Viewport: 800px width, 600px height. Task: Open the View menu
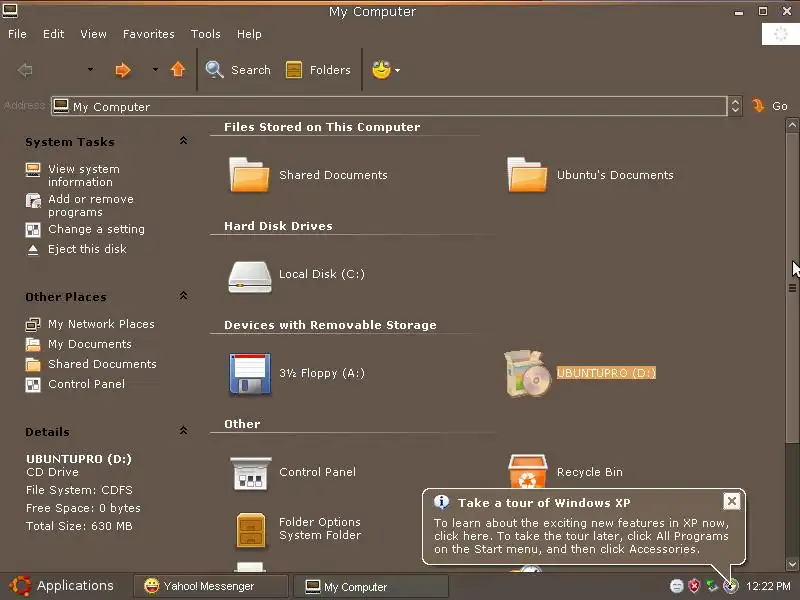tap(93, 34)
